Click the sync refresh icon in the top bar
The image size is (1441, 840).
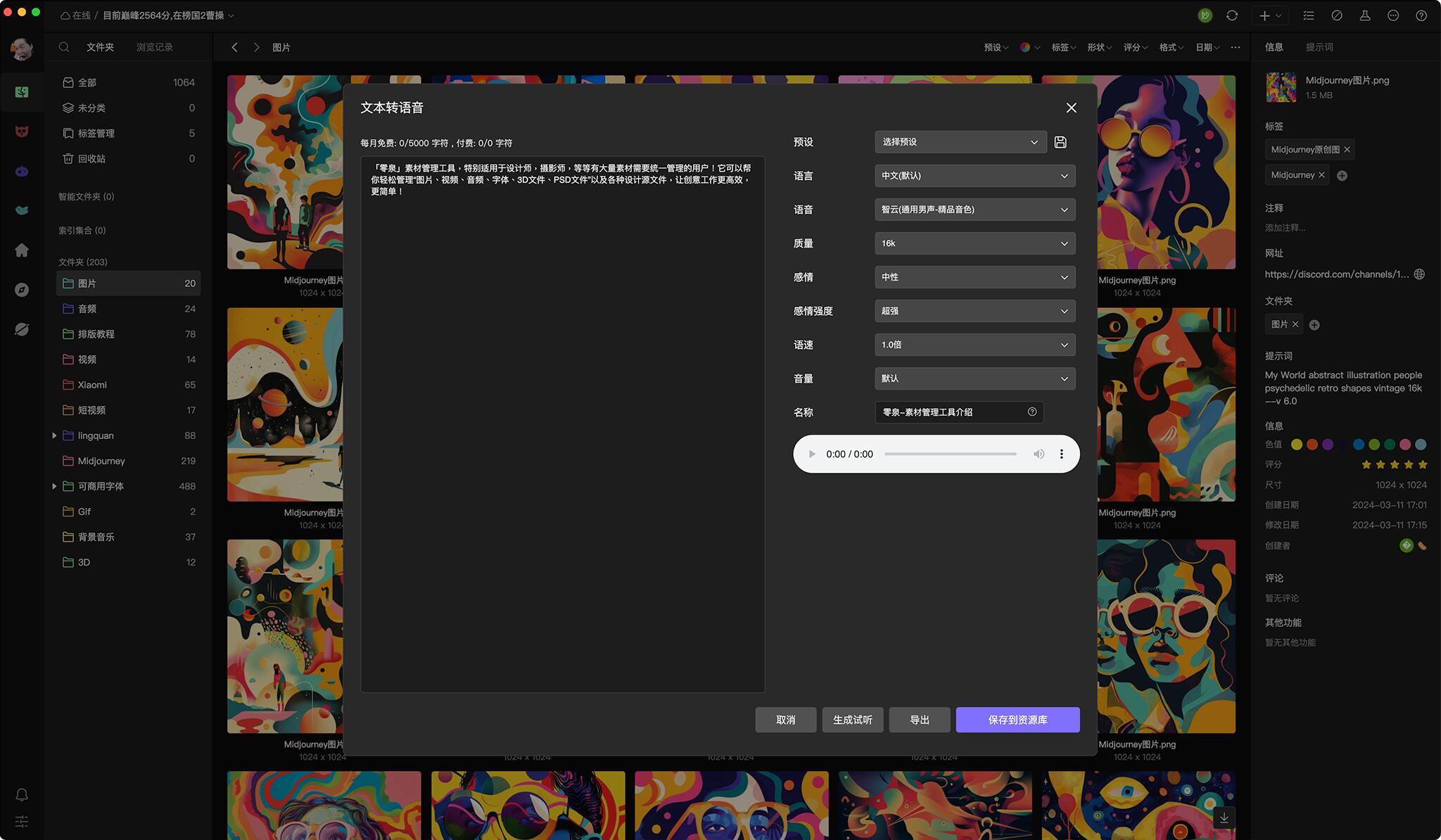(x=1231, y=15)
